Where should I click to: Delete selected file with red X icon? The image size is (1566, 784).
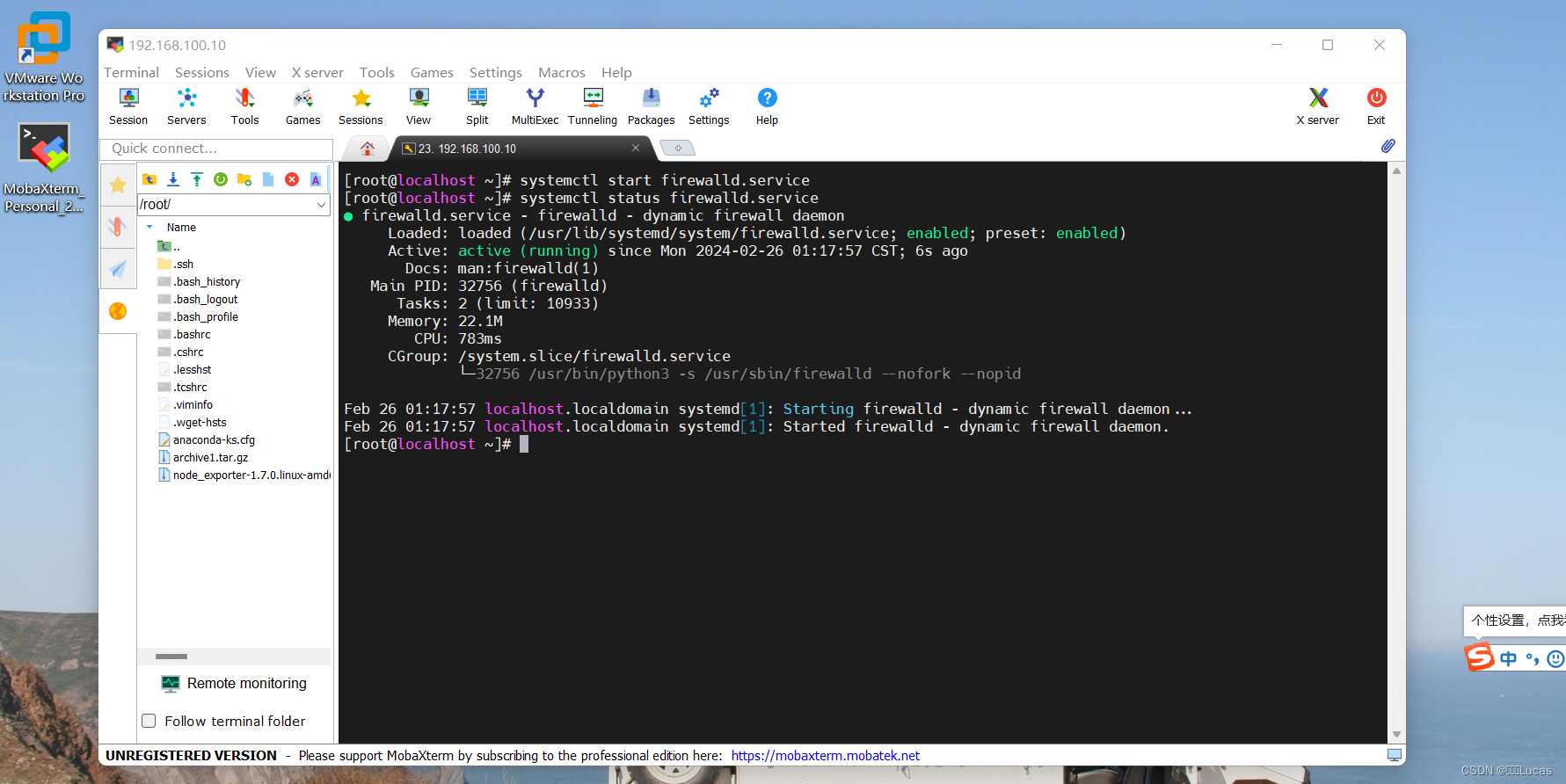[292, 179]
